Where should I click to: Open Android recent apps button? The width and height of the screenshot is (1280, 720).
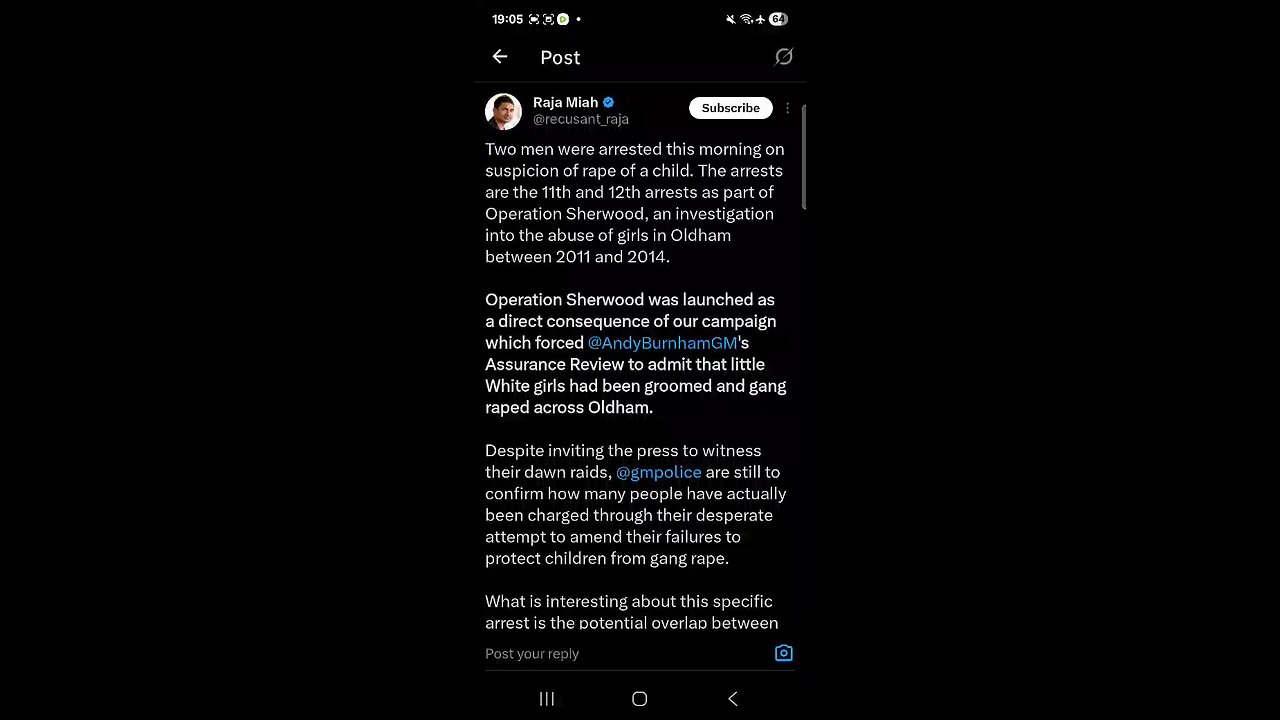[x=547, y=699]
